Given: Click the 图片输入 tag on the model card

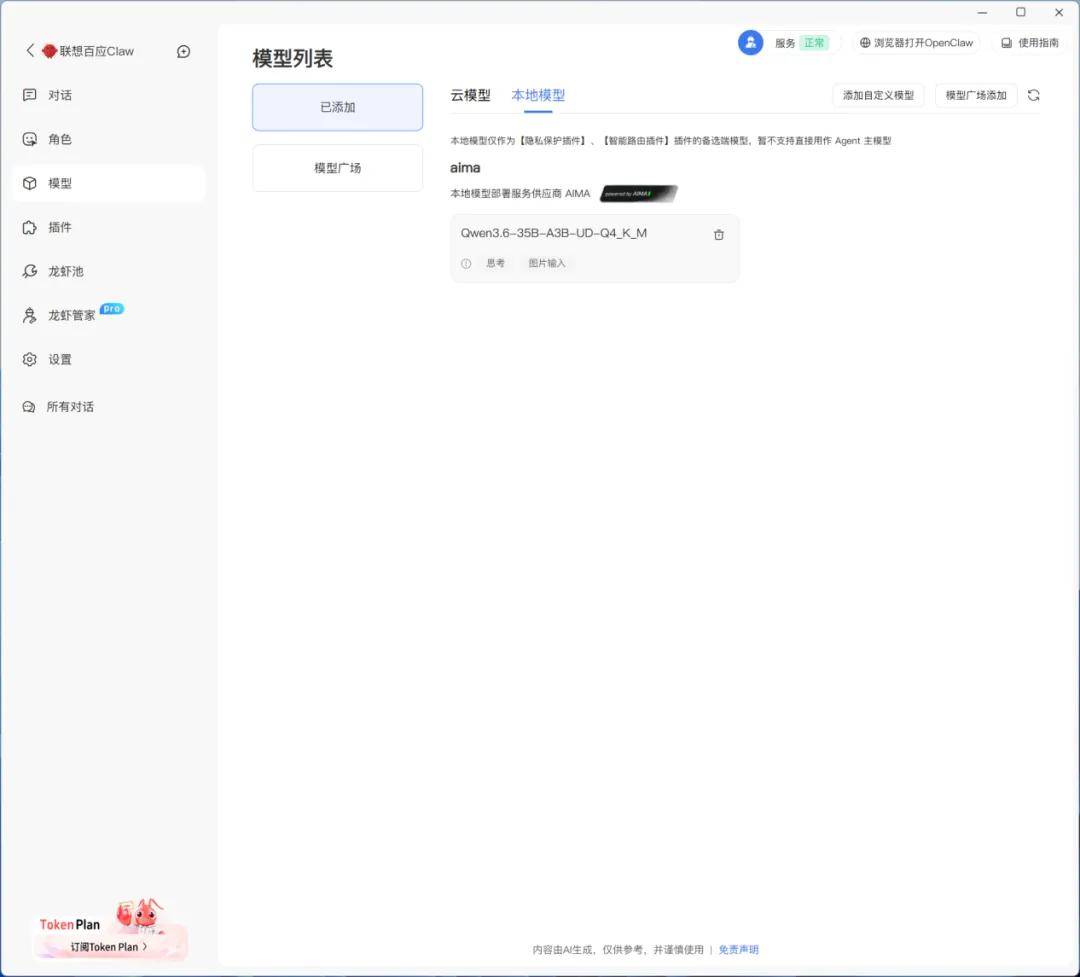Looking at the screenshot, I should (547, 263).
